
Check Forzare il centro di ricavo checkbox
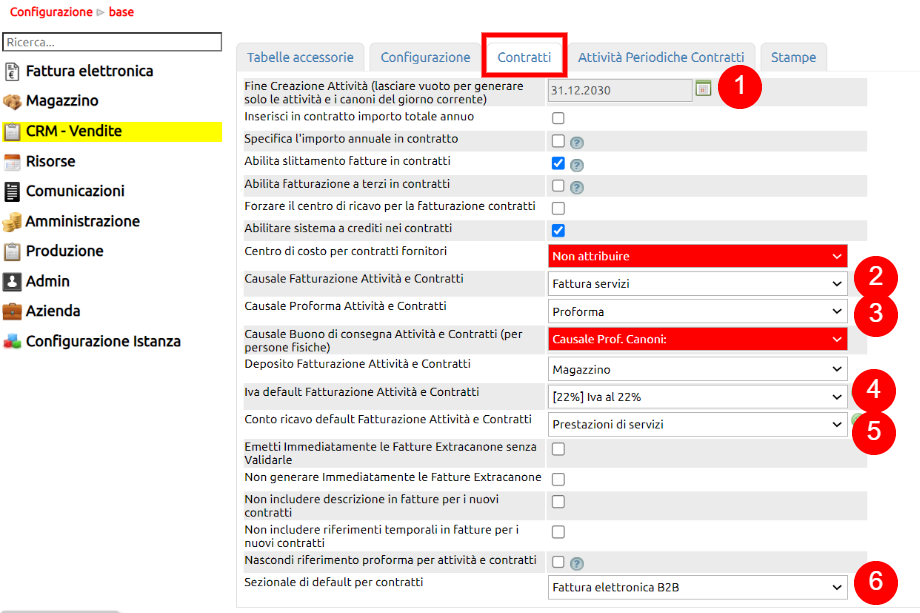tap(558, 208)
